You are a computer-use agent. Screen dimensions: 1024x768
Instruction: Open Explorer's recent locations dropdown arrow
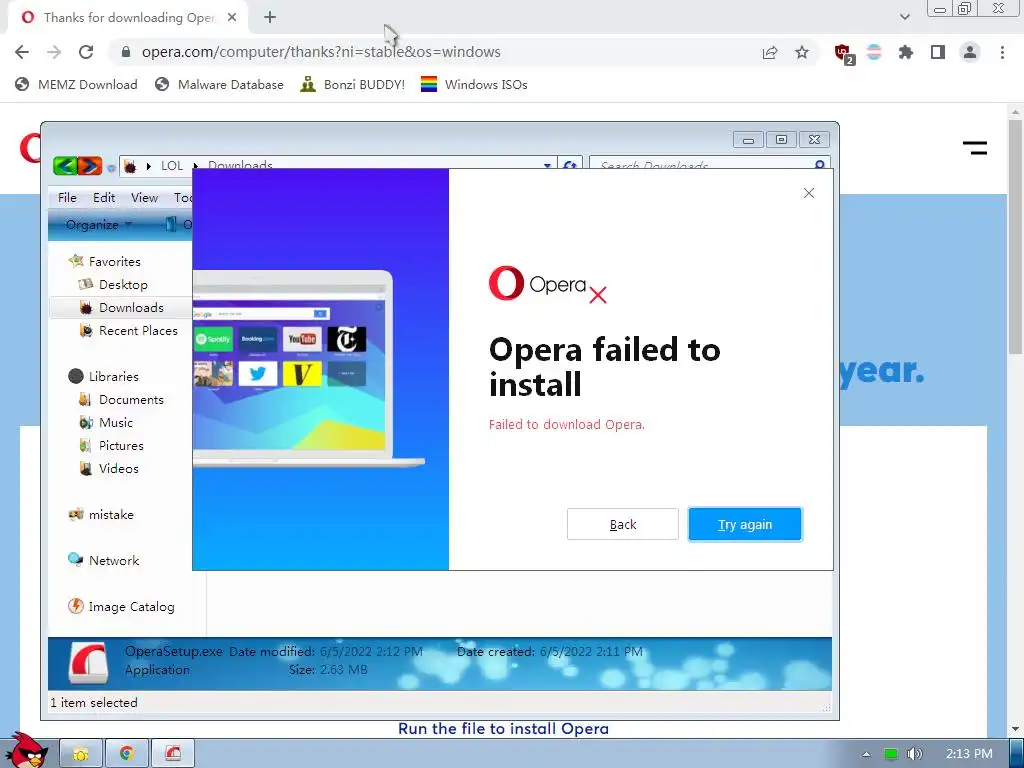(111, 168)
